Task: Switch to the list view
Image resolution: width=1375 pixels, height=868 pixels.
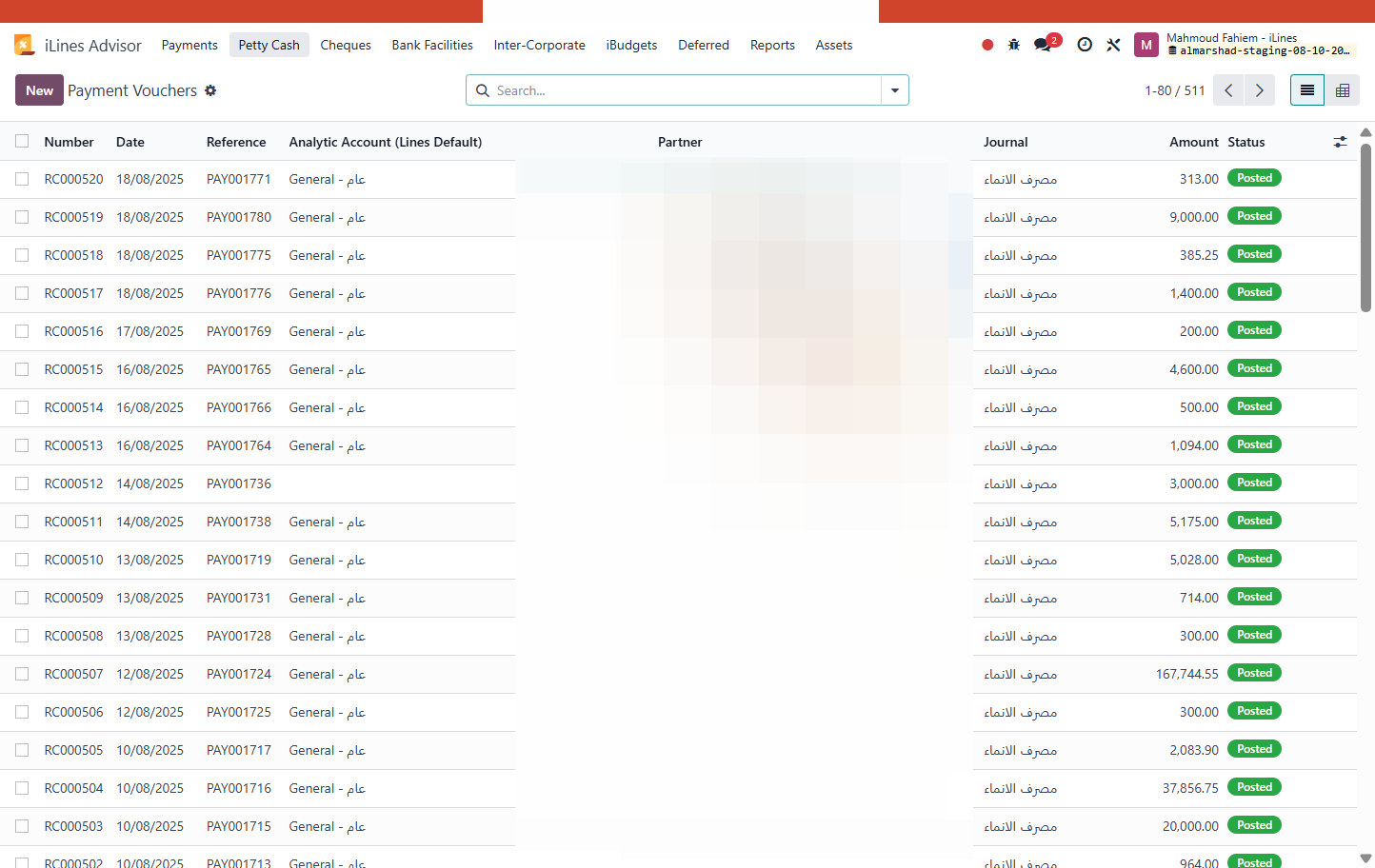Action: 1307,90
